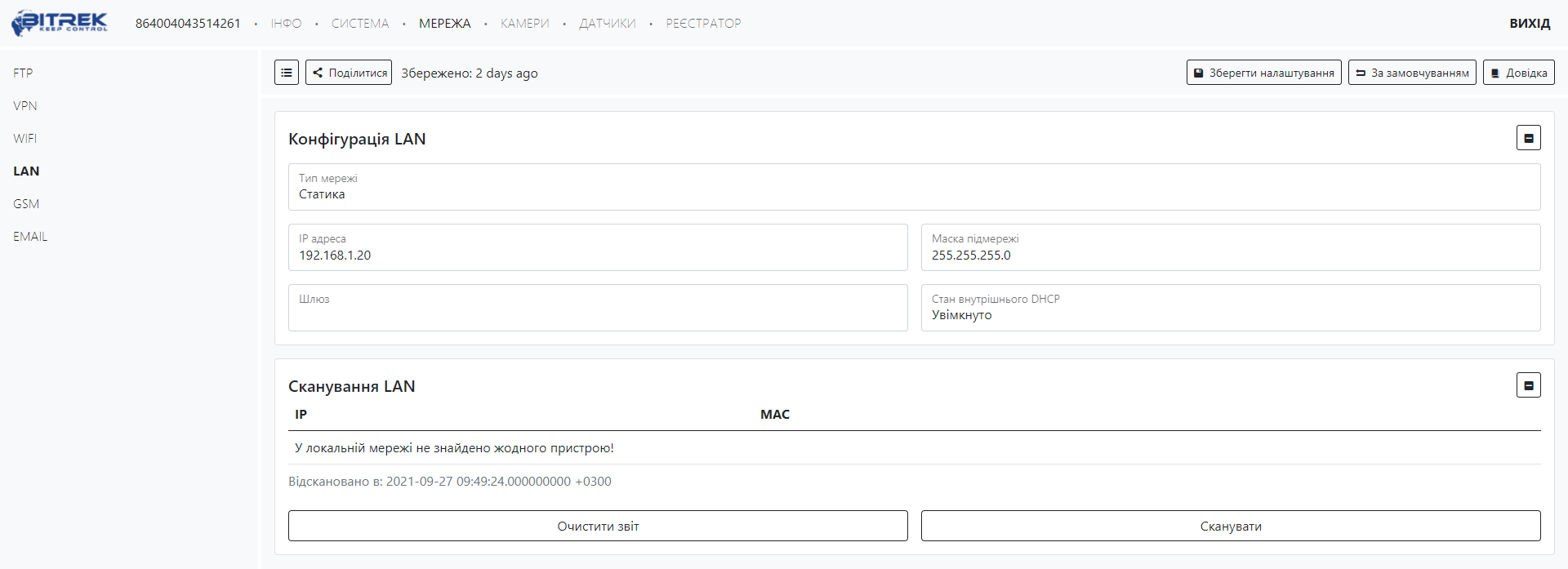Collapse the Сканування LAN panel

[1528, 385]
